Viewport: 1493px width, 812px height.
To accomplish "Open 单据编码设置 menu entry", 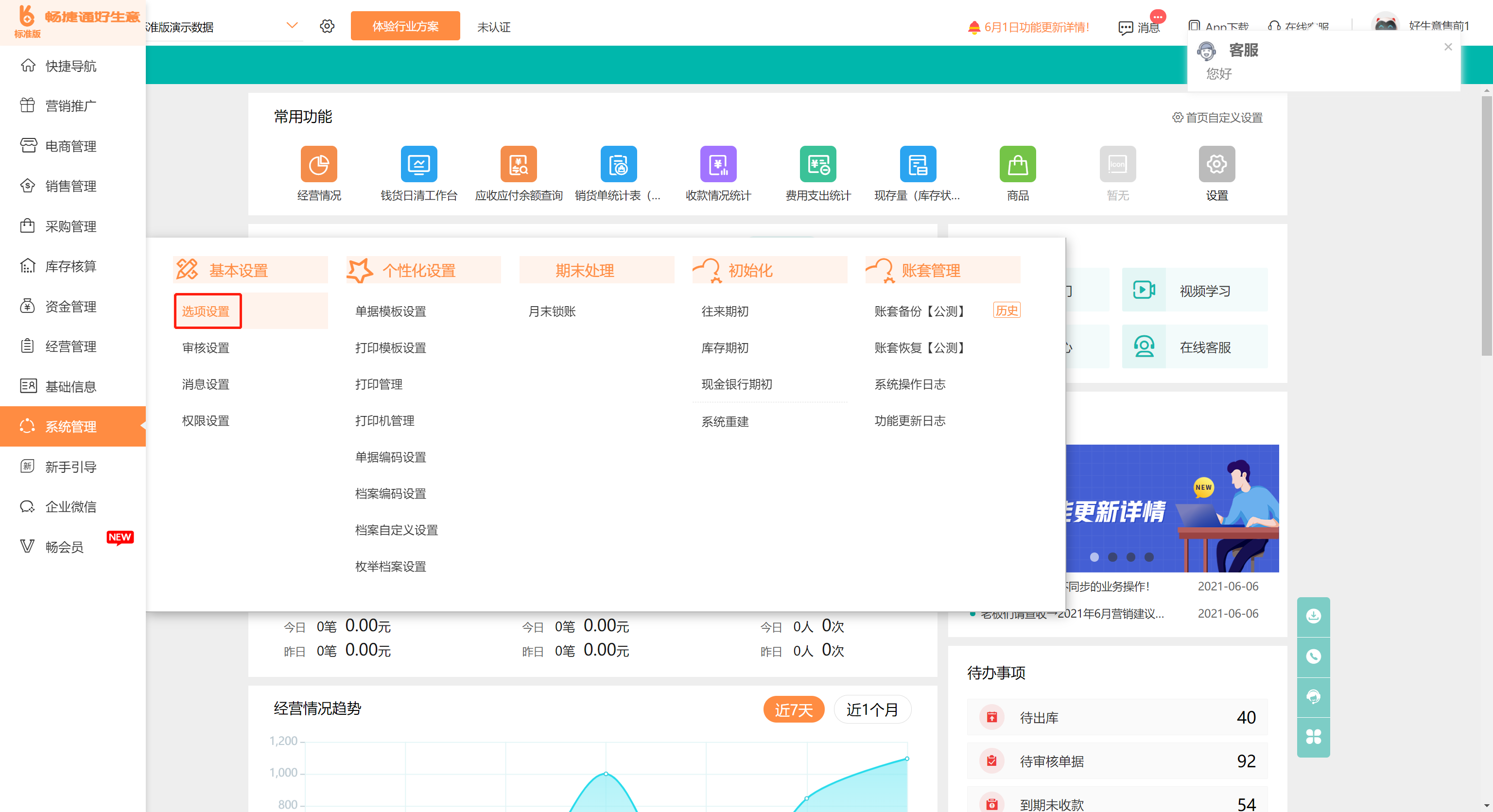I will tap(391, 457).
